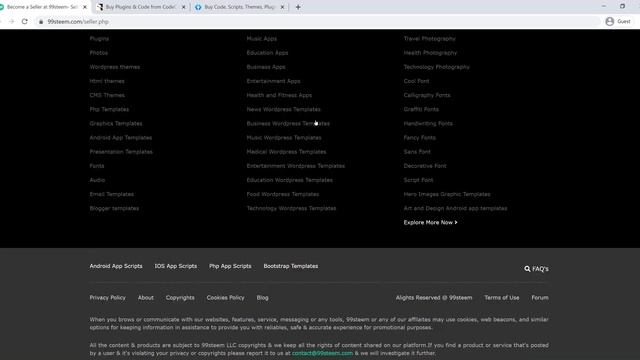This screenshot has height=360, width=640.
Task: Reload the page with the refresh icon
Action: click(x=24, y=22)
